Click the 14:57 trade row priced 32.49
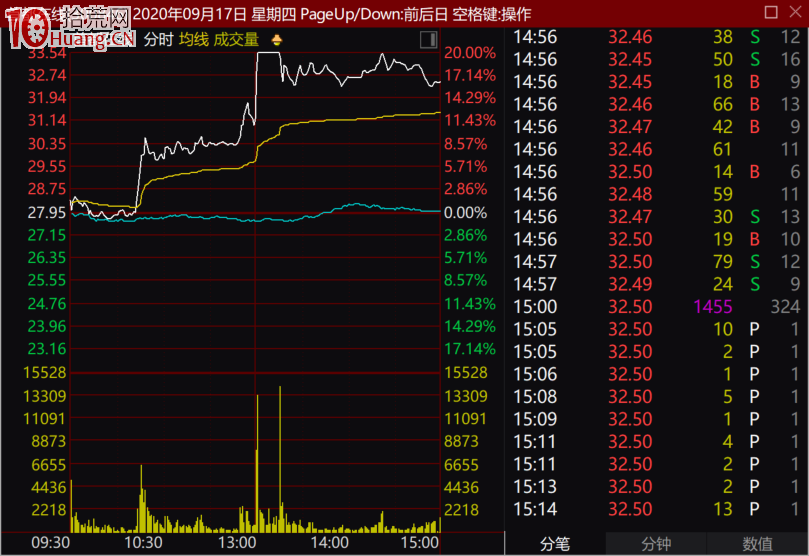 pos(656,284)
